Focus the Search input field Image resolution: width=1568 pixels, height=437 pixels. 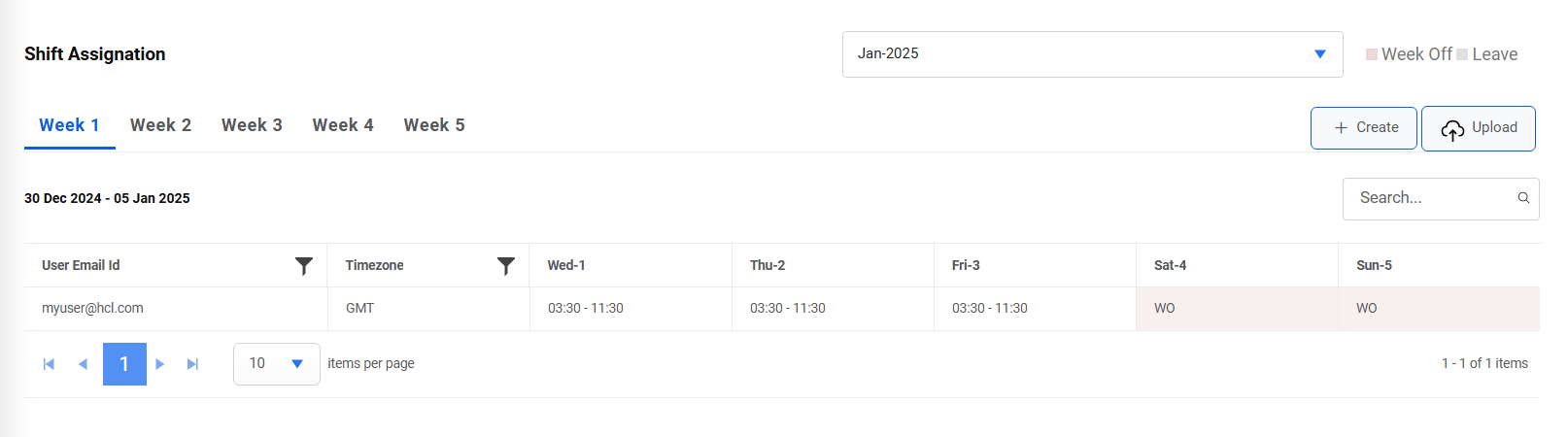click(x=1428, y=198)
